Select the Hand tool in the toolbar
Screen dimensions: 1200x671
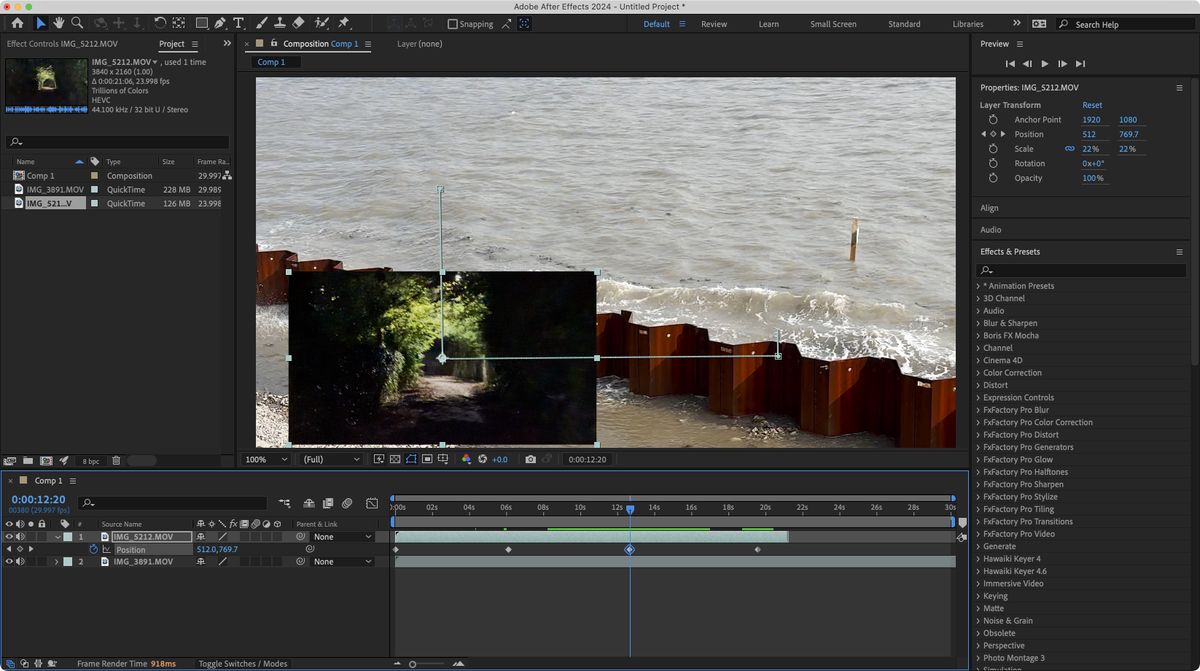[59, 23]
